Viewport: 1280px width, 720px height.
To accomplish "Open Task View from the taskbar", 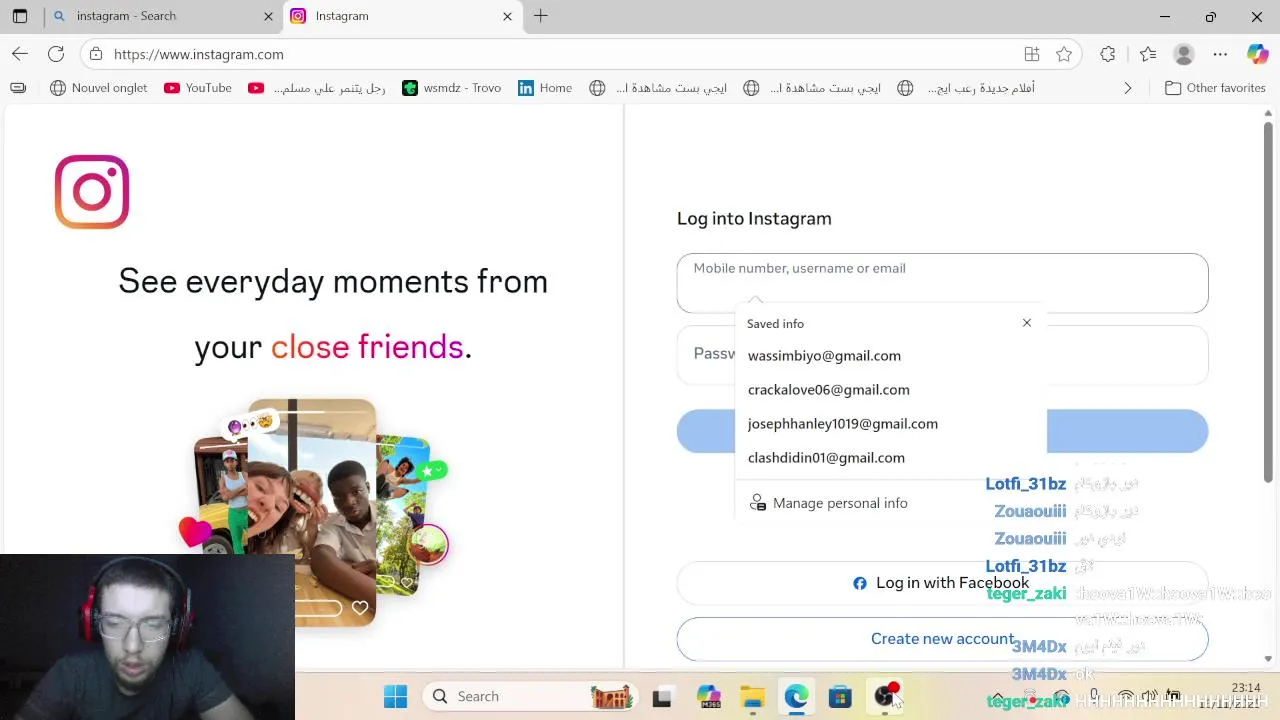I will click(x=662, y=696).
